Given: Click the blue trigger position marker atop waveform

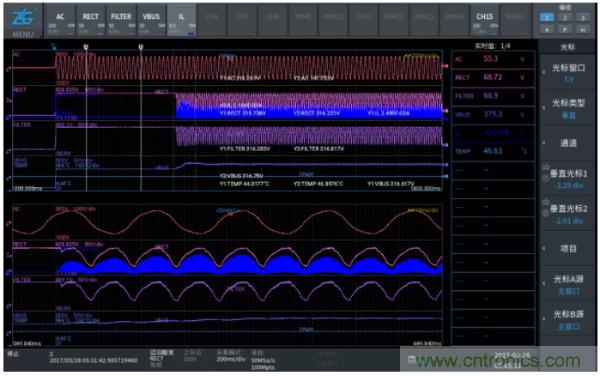Looking at the screenshot, I should [x=54, y=47].
